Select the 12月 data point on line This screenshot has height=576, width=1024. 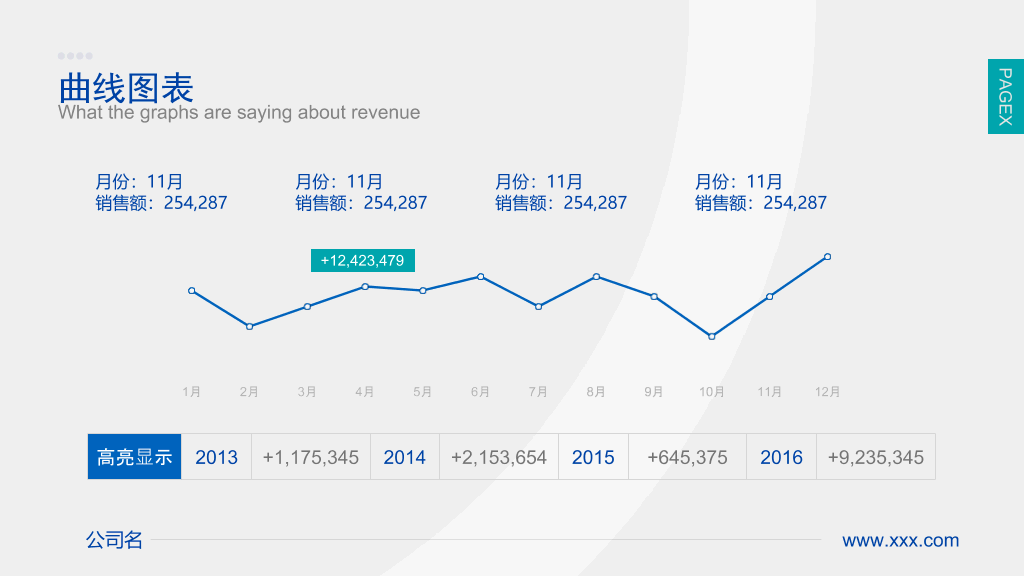click(x=827, y=257)
